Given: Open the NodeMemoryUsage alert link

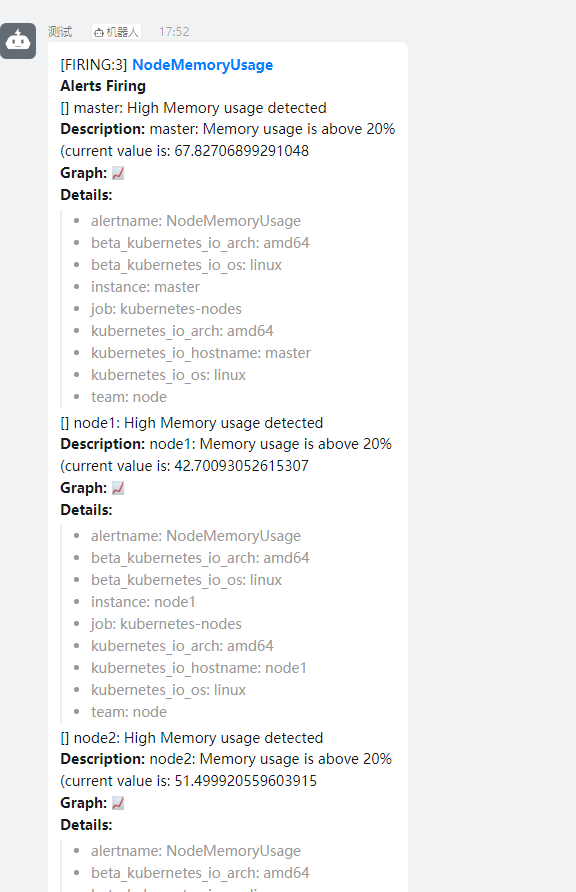Looking at the screenshot, I should click(202, 65).
